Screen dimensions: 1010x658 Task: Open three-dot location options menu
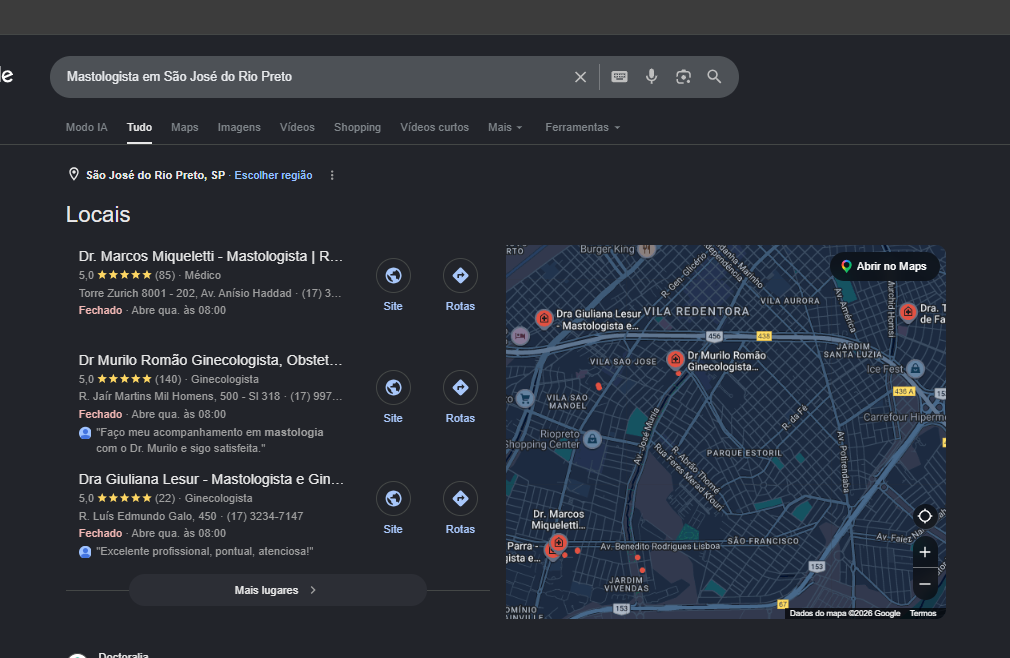click(332, 175)
